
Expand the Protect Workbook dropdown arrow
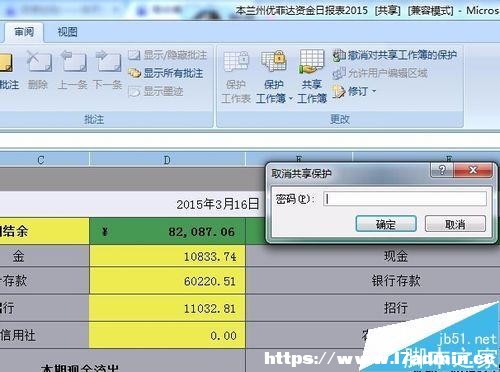(291, 98)
